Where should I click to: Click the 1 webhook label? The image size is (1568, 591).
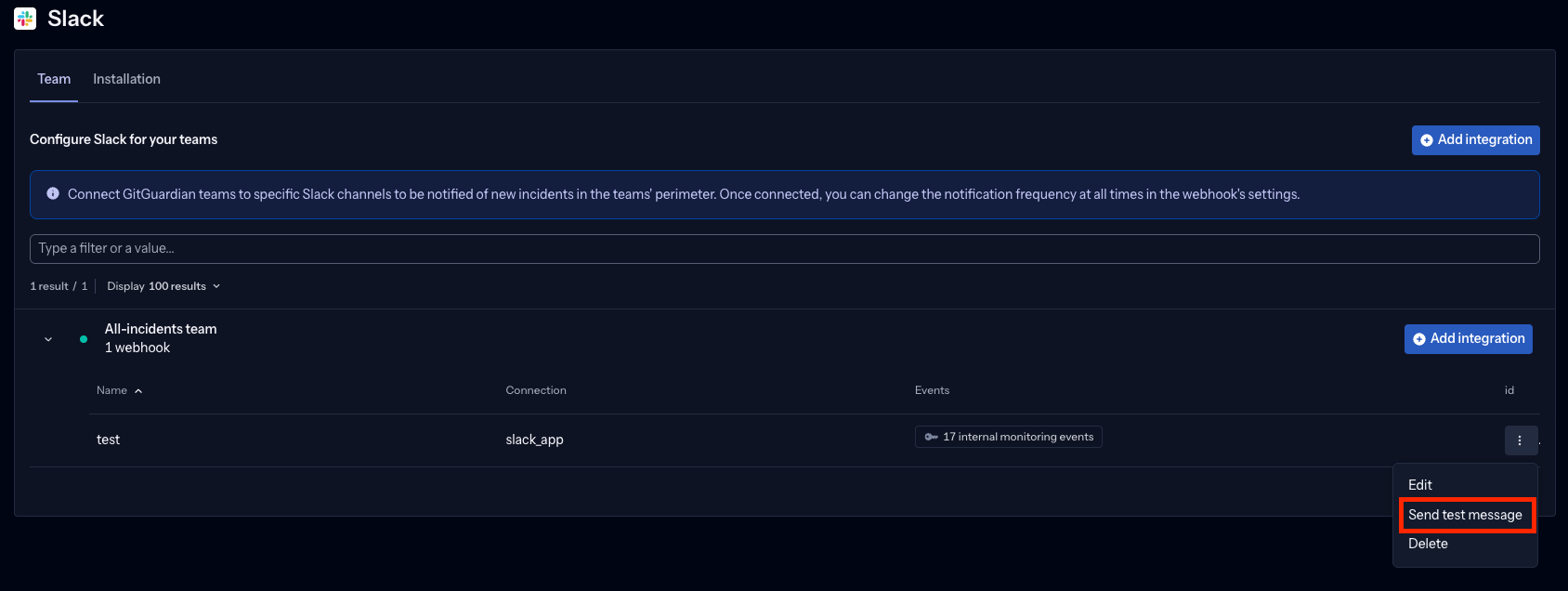tap(137, 348)
